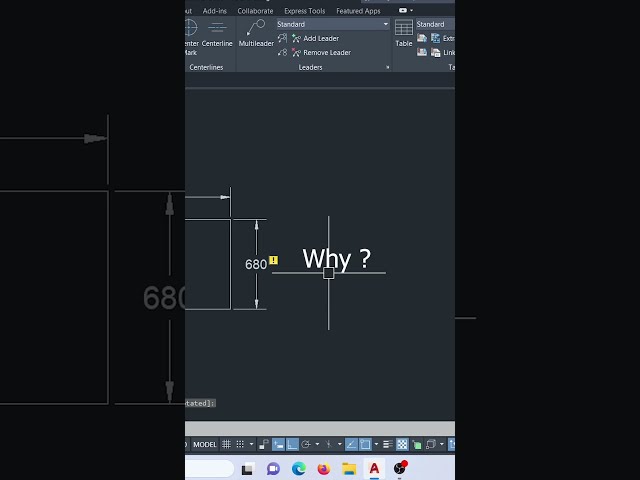This screenshot has width=640, height=480.
Task: Click the Extract Data icon
Action: (x=436, y=38)
